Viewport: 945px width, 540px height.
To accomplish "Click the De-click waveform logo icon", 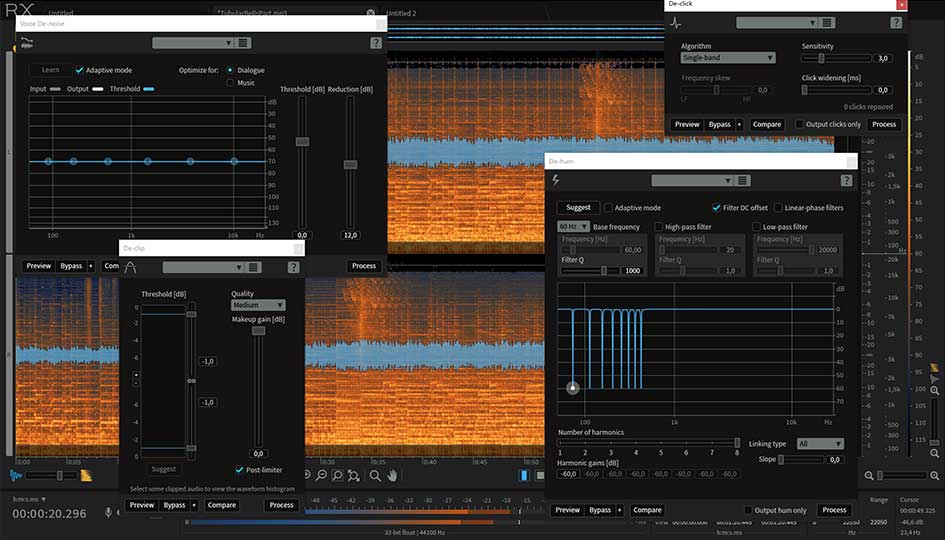I will pos(676,23).
